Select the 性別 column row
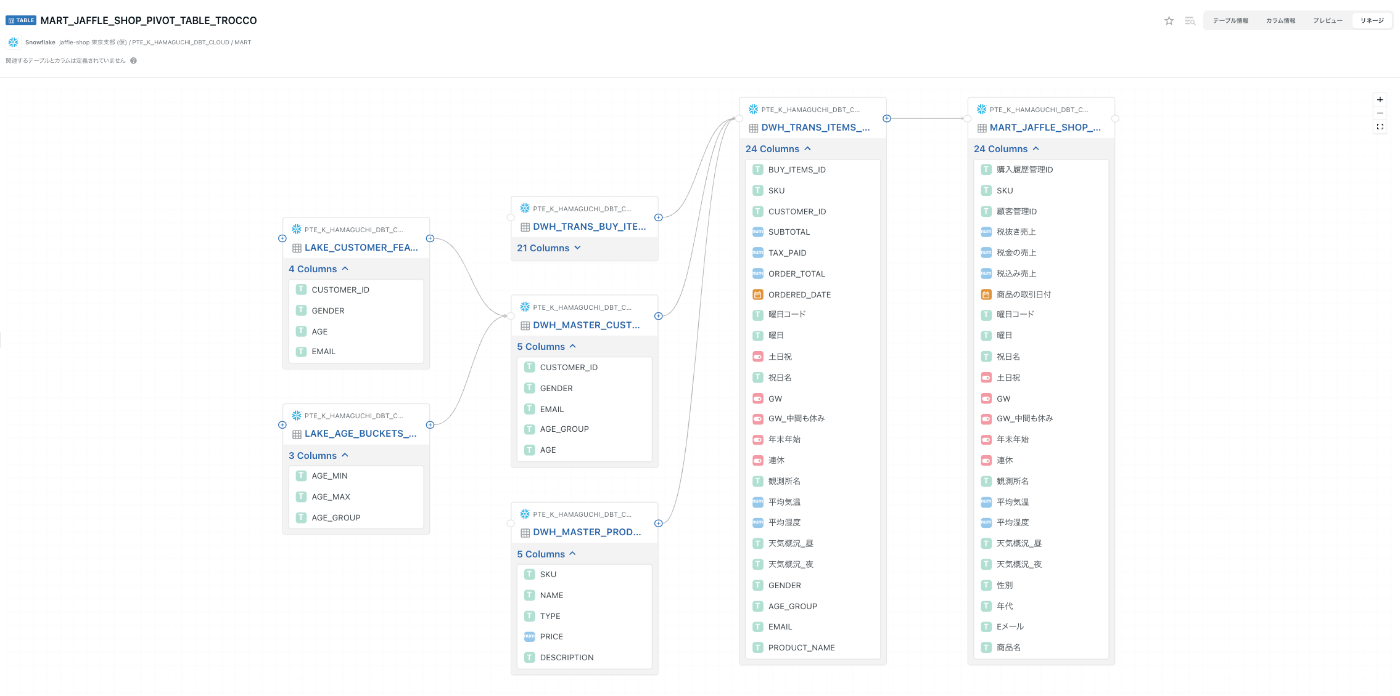The image size is (1400, 696). pos(1041,585)
